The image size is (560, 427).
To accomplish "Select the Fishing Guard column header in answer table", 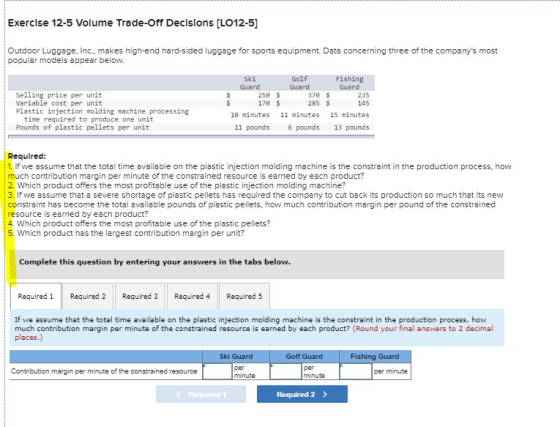I will pos(375,356).
